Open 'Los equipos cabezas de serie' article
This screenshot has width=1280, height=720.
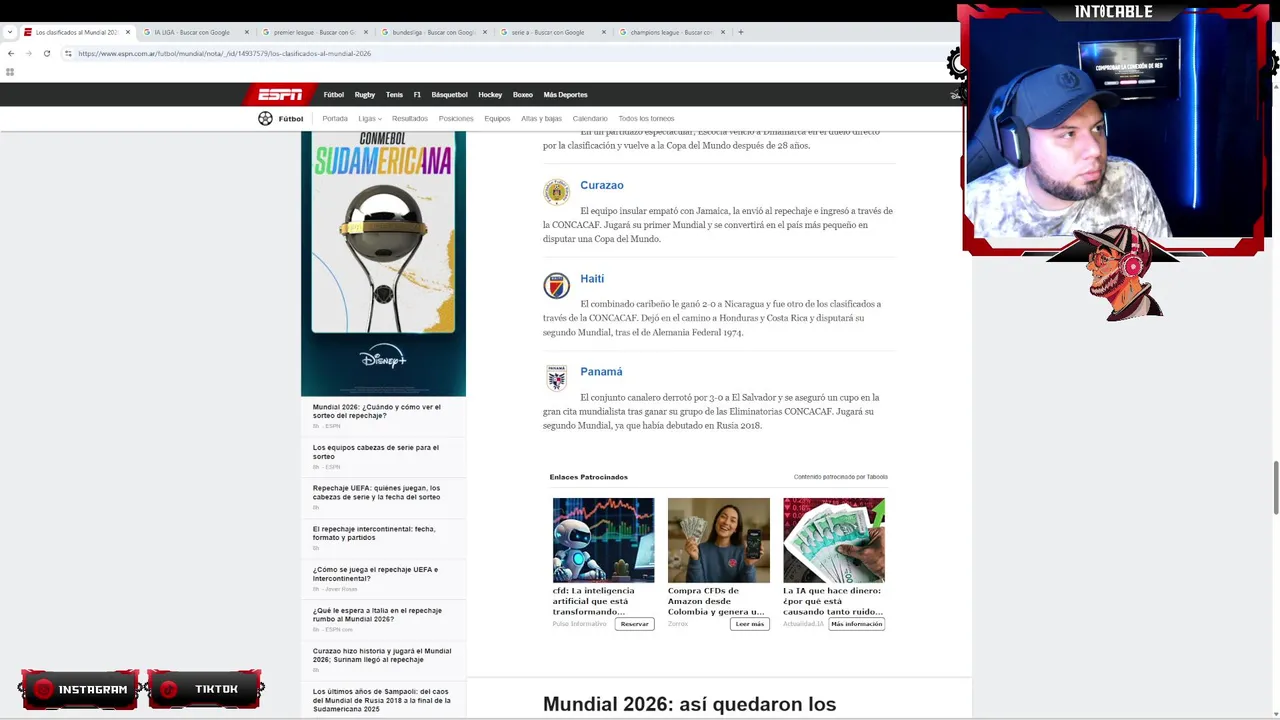375,452
